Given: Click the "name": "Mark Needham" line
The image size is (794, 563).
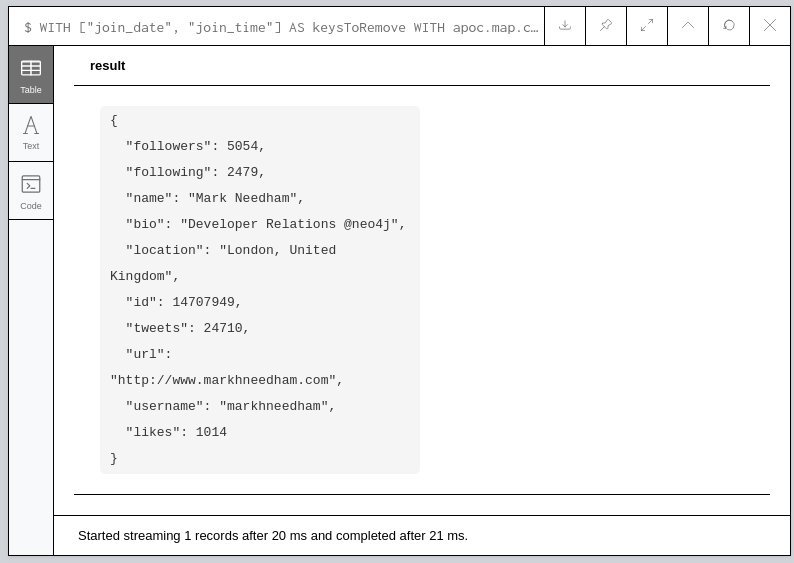Looking at the screenshot, I should (x=214, y=199).
